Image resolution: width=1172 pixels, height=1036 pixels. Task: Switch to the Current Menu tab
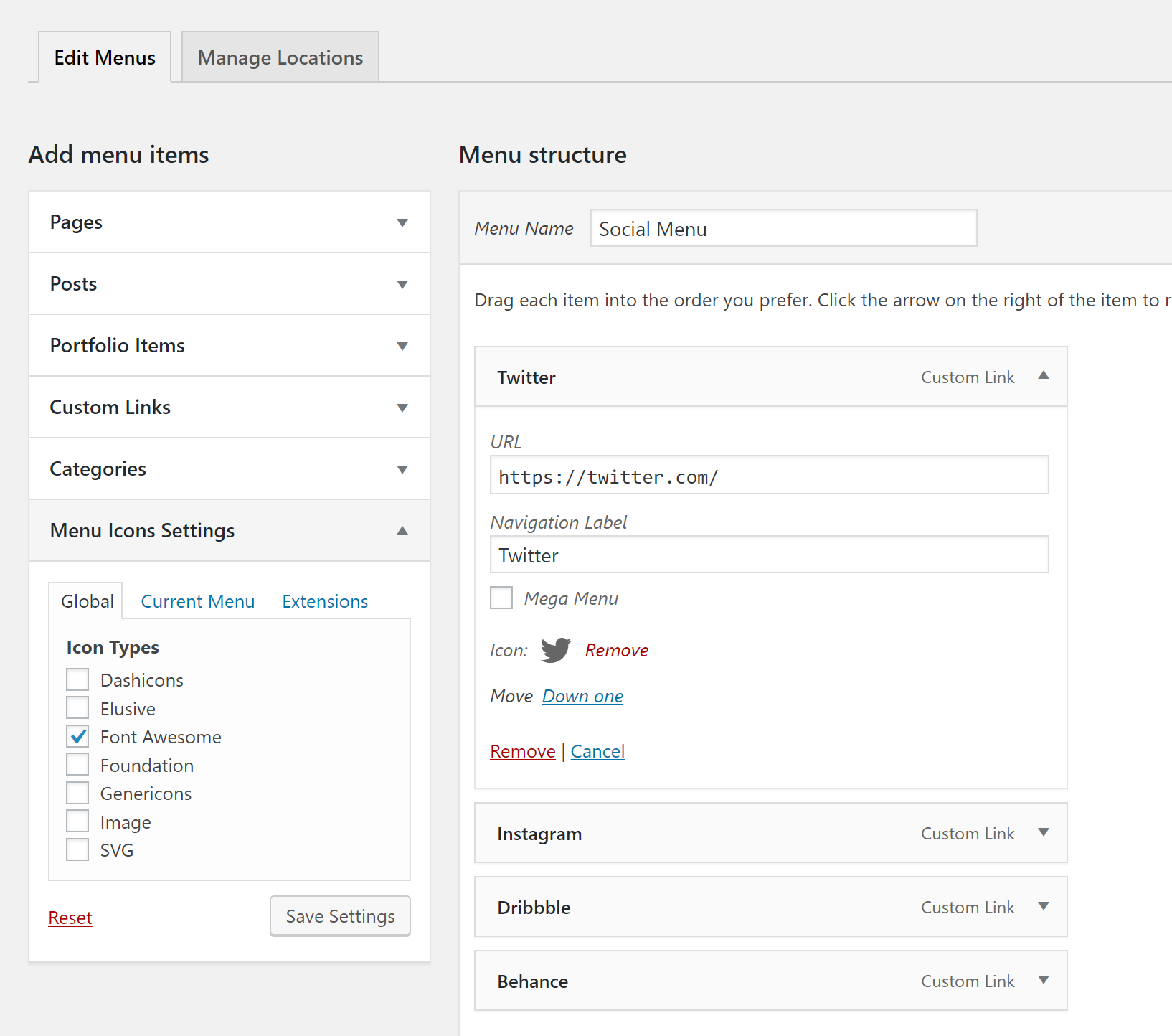pyautogui.click(x=198, y=601)
